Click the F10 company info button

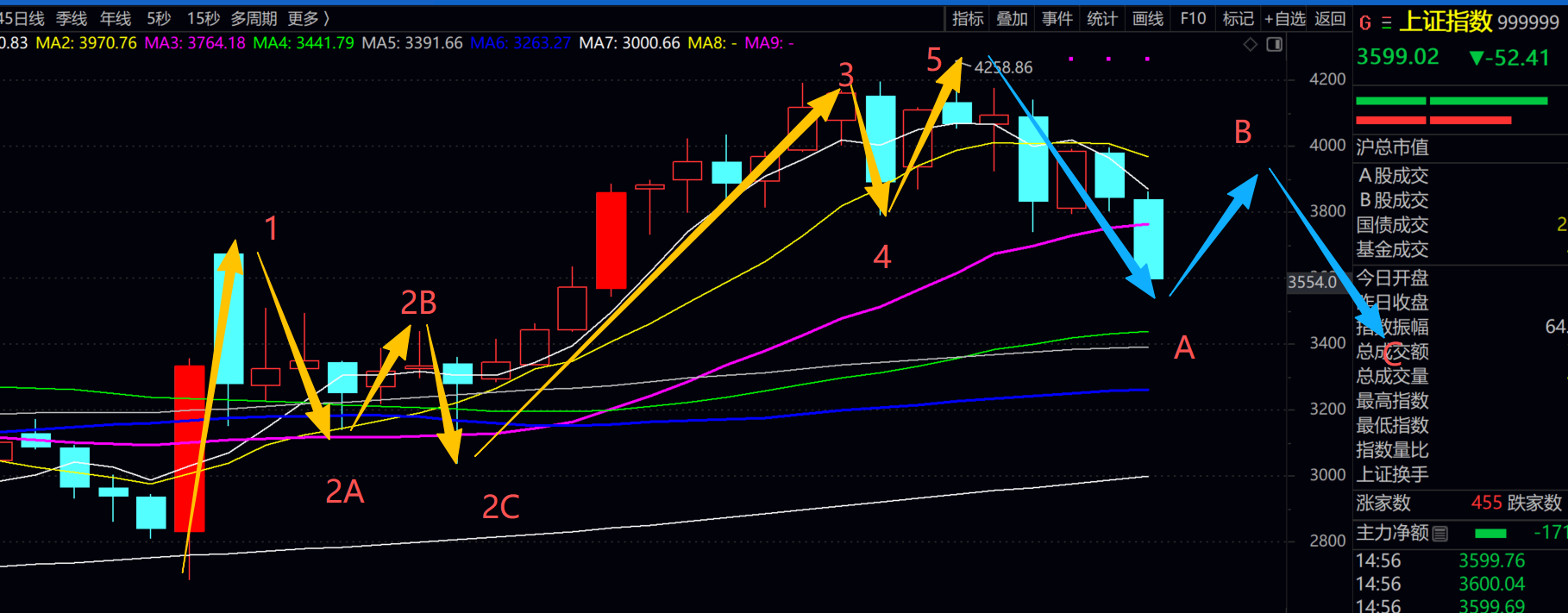[x=1193, y=19]
